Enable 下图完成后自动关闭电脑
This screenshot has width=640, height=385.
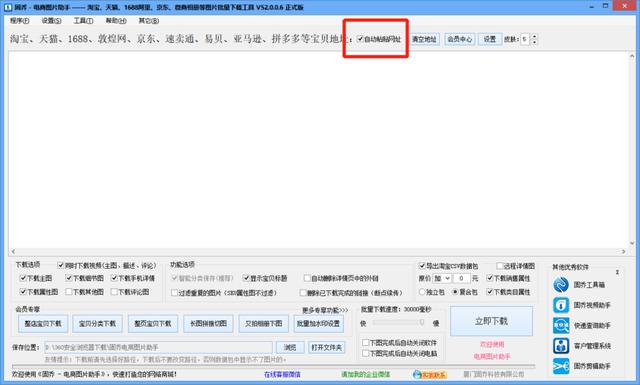coord(366,354)
